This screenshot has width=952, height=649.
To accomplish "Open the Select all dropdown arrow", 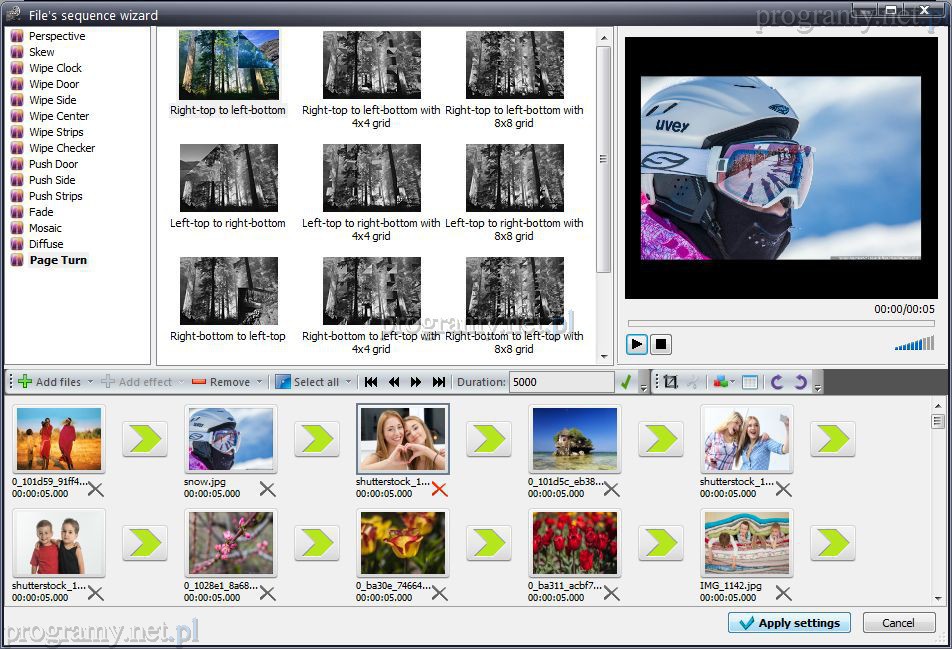I will pos(347,382).
